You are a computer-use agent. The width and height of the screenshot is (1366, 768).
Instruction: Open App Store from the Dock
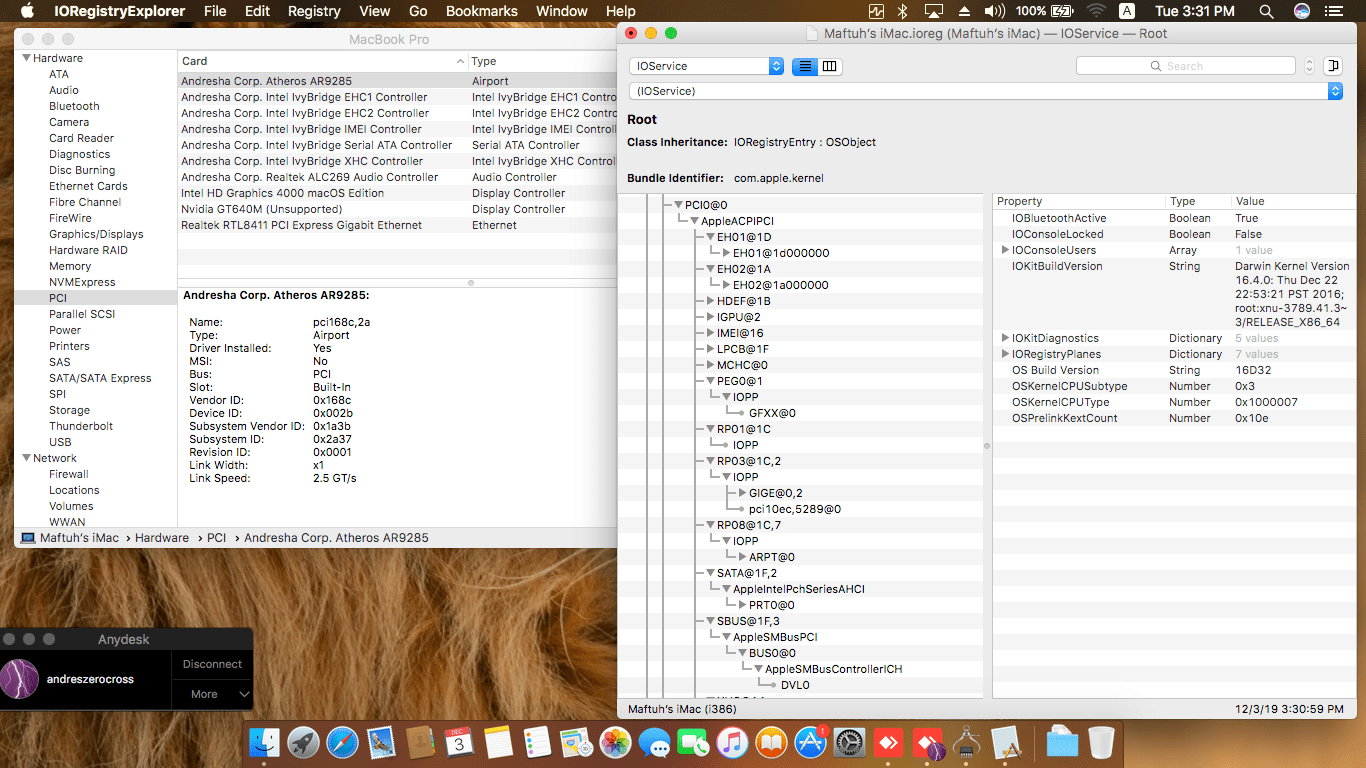point(810,743)
